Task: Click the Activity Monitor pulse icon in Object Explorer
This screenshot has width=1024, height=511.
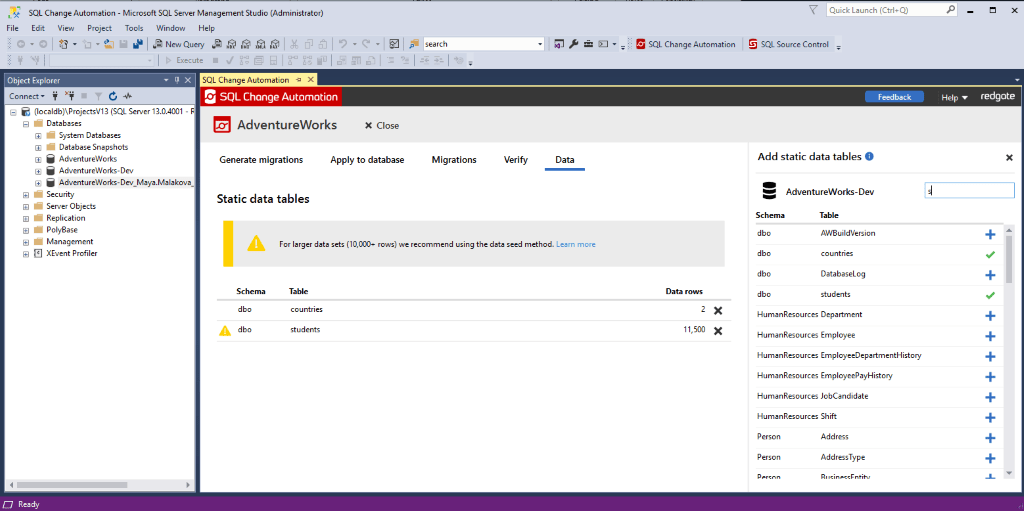Action: [127, 95]
